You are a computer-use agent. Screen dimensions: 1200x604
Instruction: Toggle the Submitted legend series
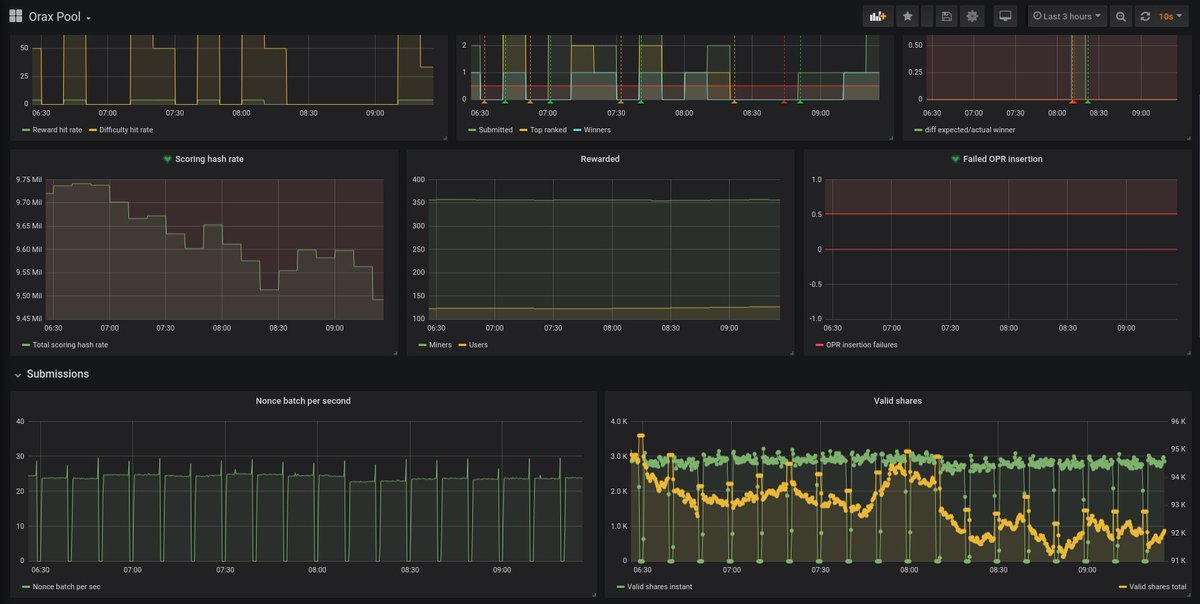tap(496, 129)
